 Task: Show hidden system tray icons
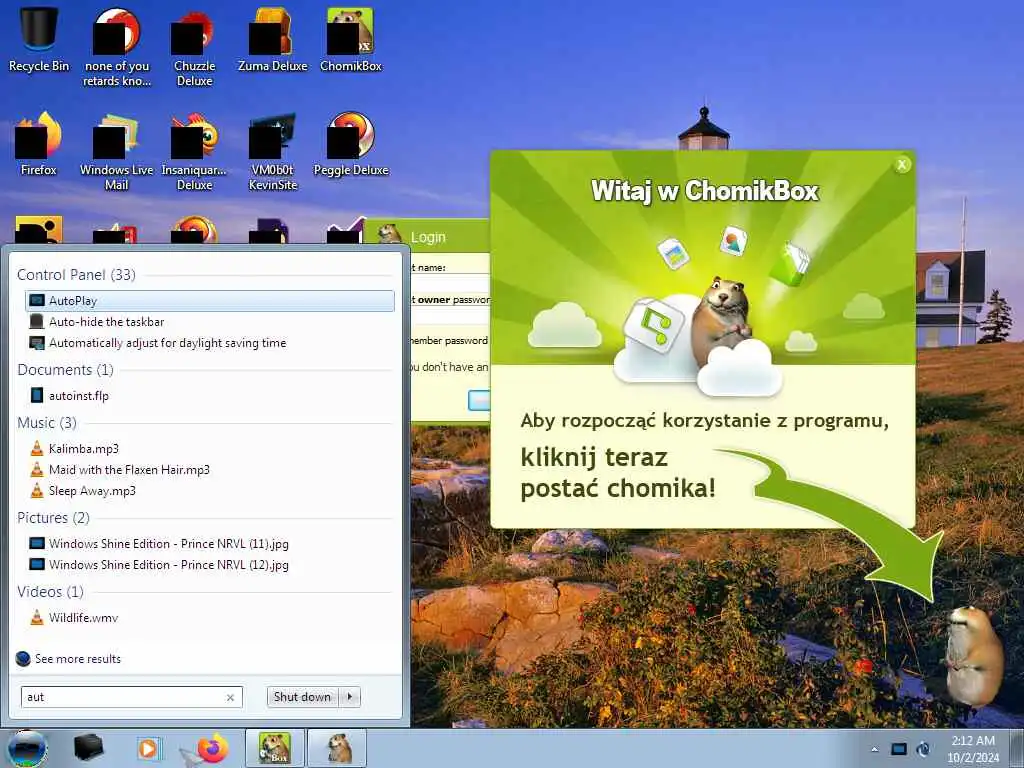pyautogui.click(x=874, y=750)
